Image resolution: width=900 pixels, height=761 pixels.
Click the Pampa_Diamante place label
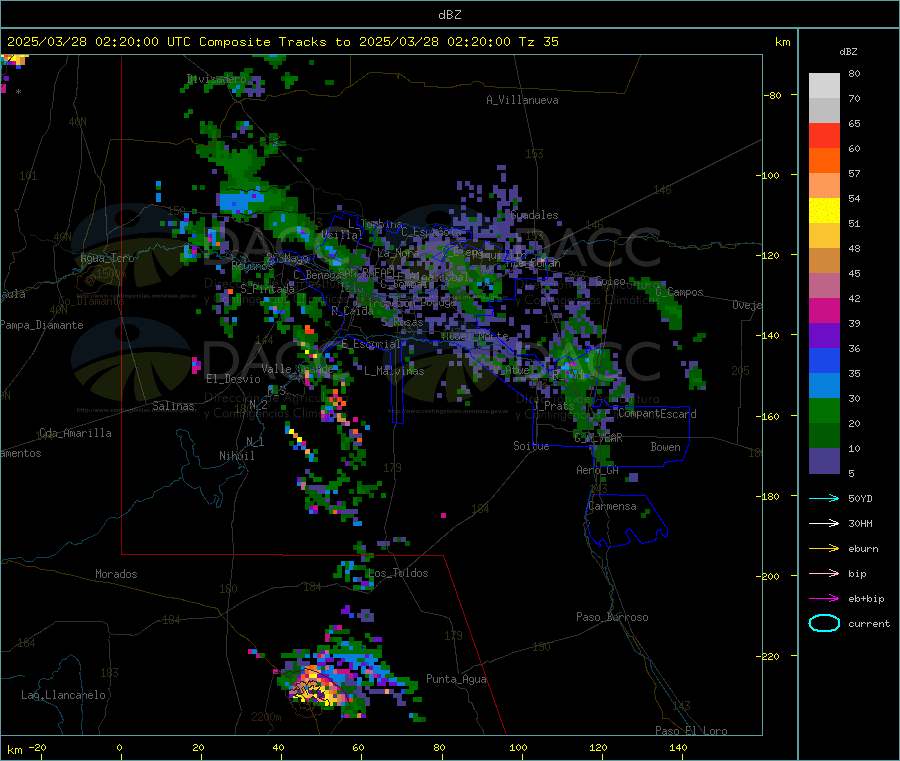42,325
